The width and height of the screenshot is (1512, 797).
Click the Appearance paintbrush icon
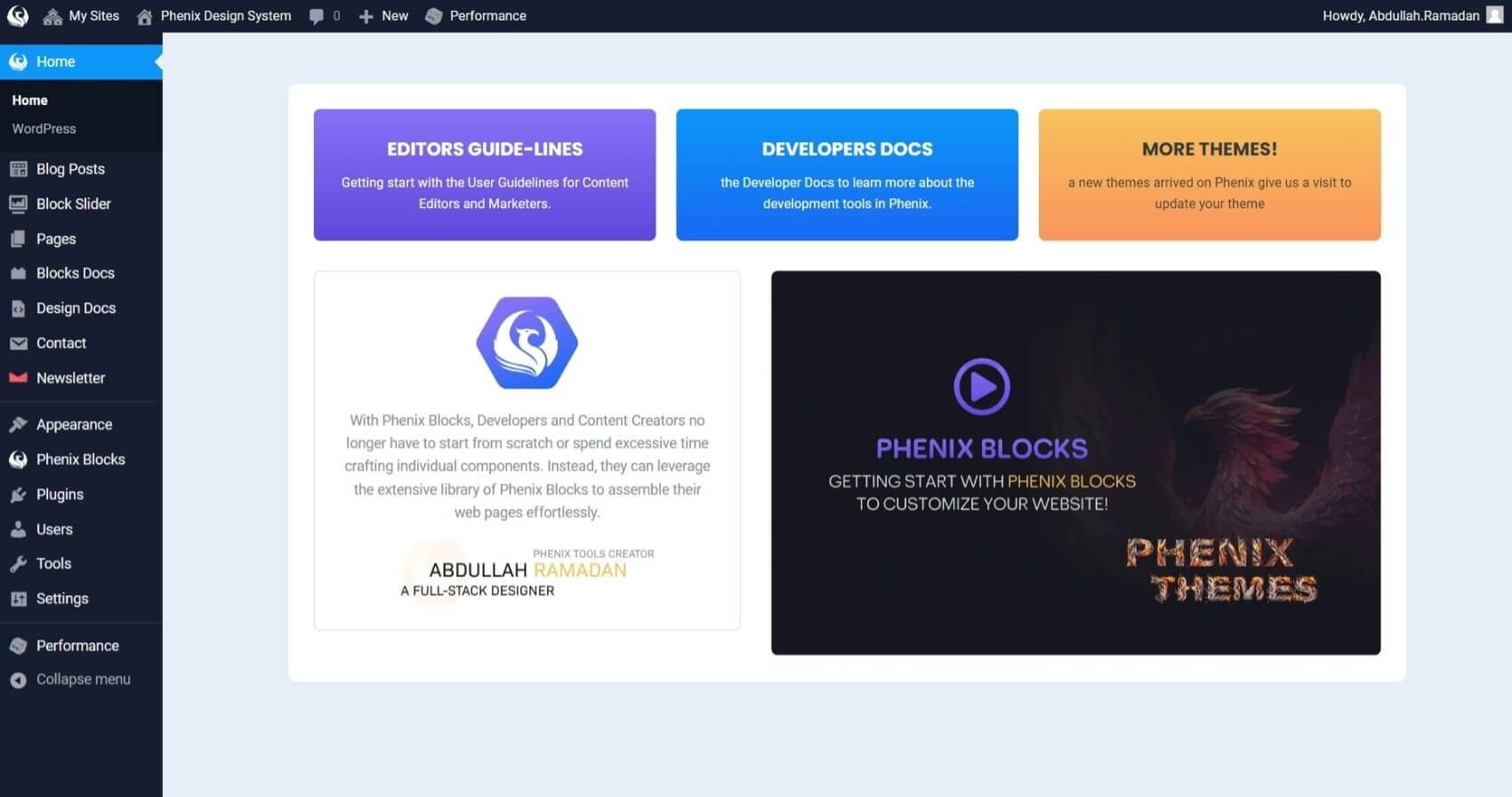(x=19, y=424)
